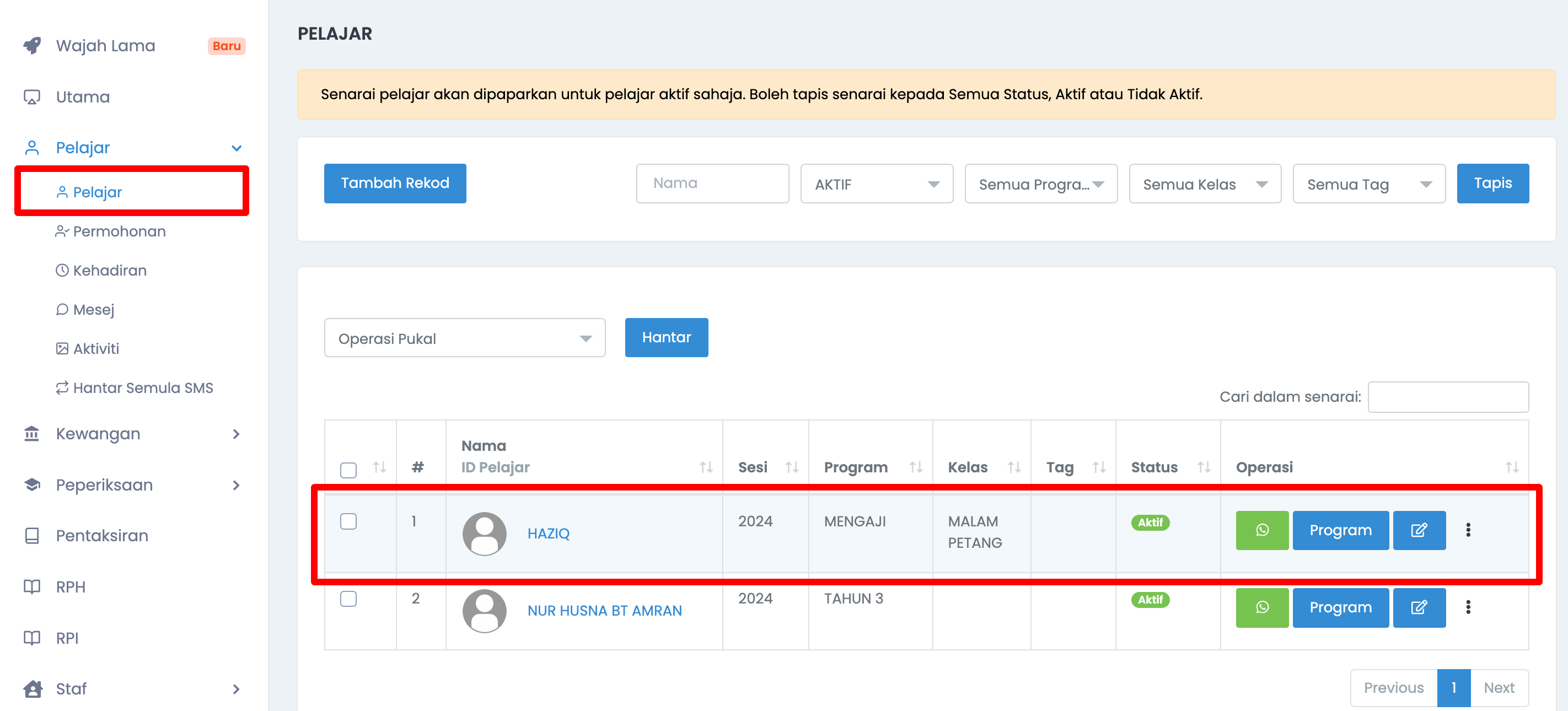Screen dimensions: 1568x711
Task: Click the Baru badge beside Wajah Lama
Action: [227, 46]
